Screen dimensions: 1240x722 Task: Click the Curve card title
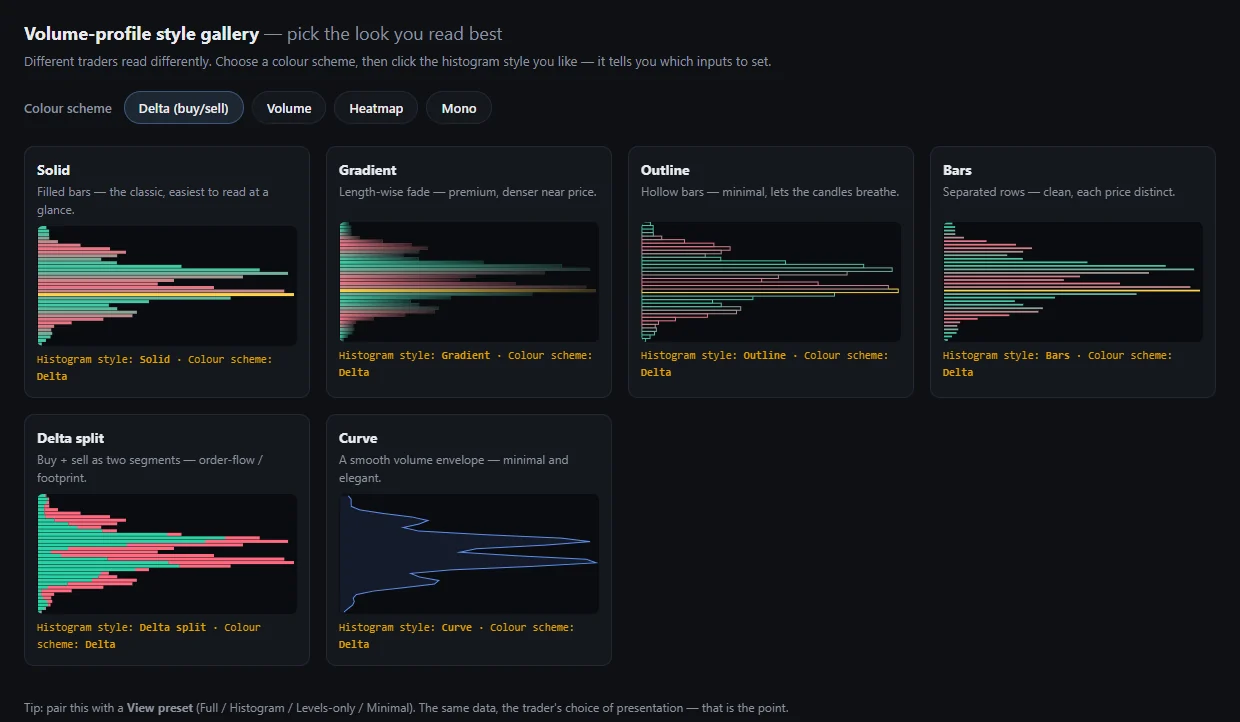click(358, 438)
